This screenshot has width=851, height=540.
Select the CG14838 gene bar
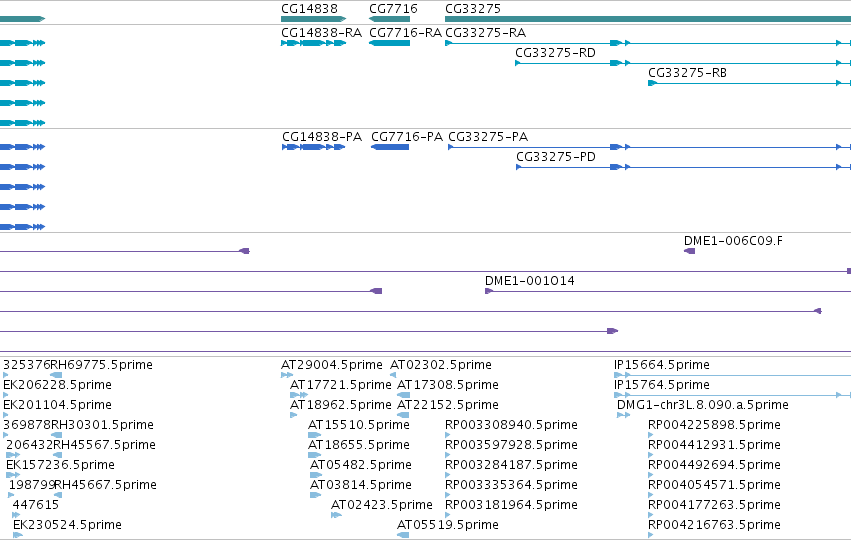tap(313, 19)
